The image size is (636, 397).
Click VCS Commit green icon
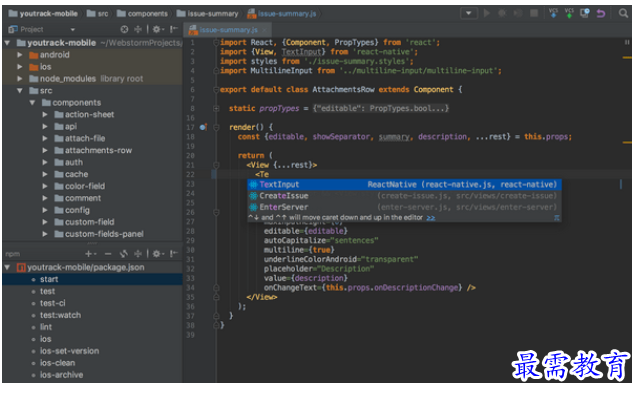pyautogui.click(x=569, y=13)
